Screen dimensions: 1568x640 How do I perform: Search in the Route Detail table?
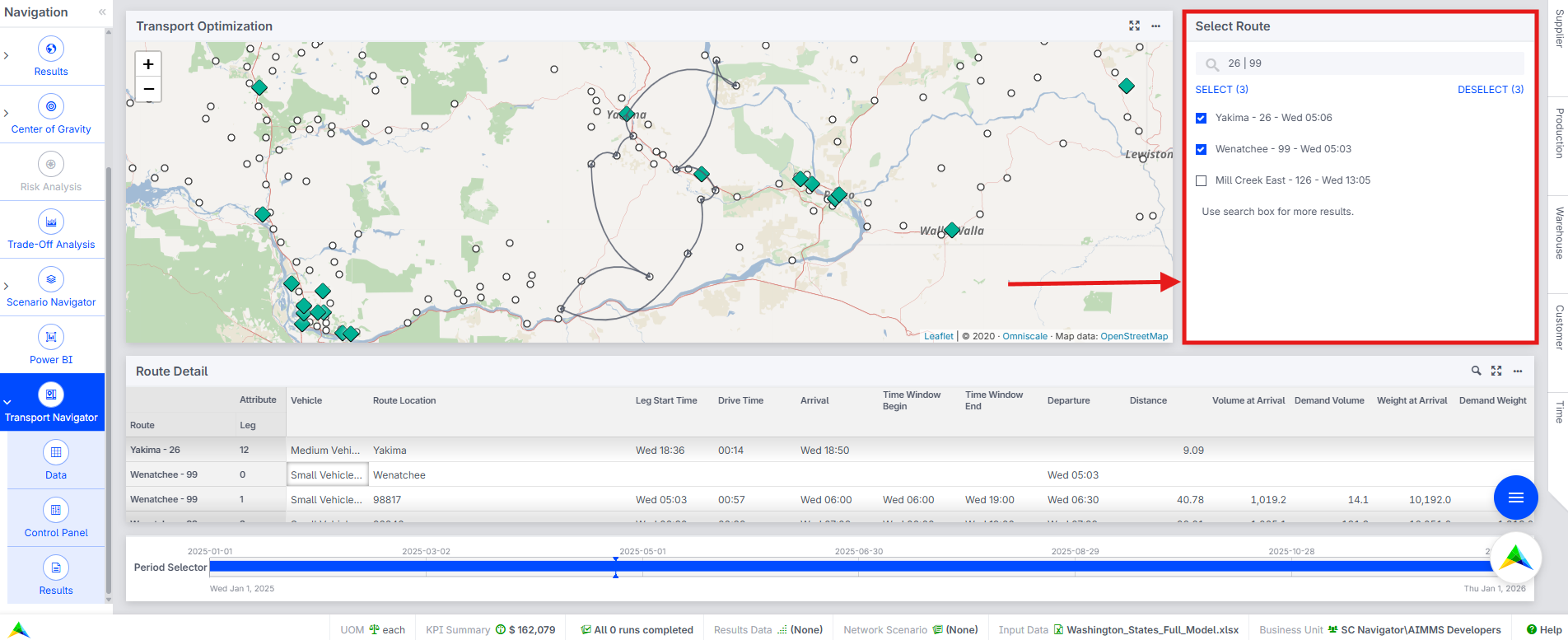point(1477,371)
